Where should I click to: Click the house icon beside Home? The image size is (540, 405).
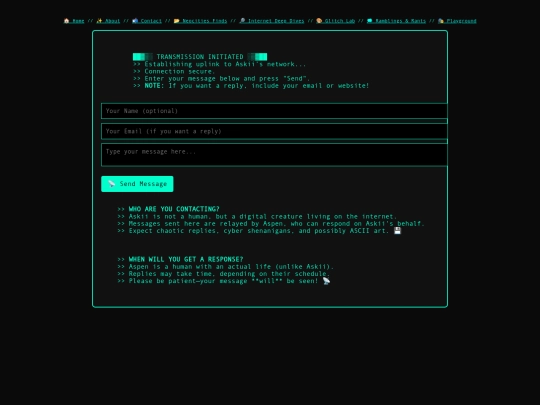66,21
